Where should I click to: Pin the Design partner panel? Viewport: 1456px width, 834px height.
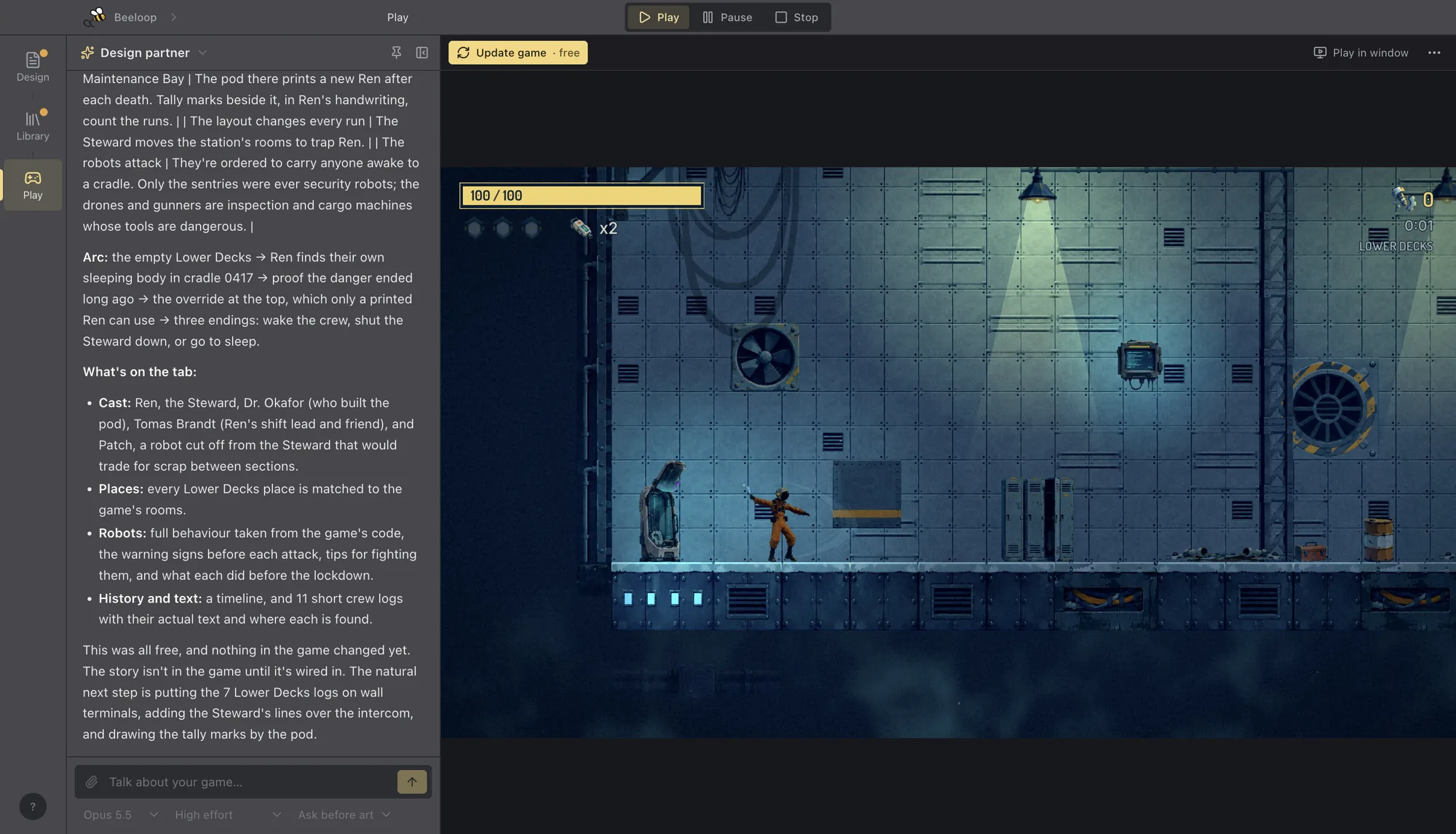396,52
